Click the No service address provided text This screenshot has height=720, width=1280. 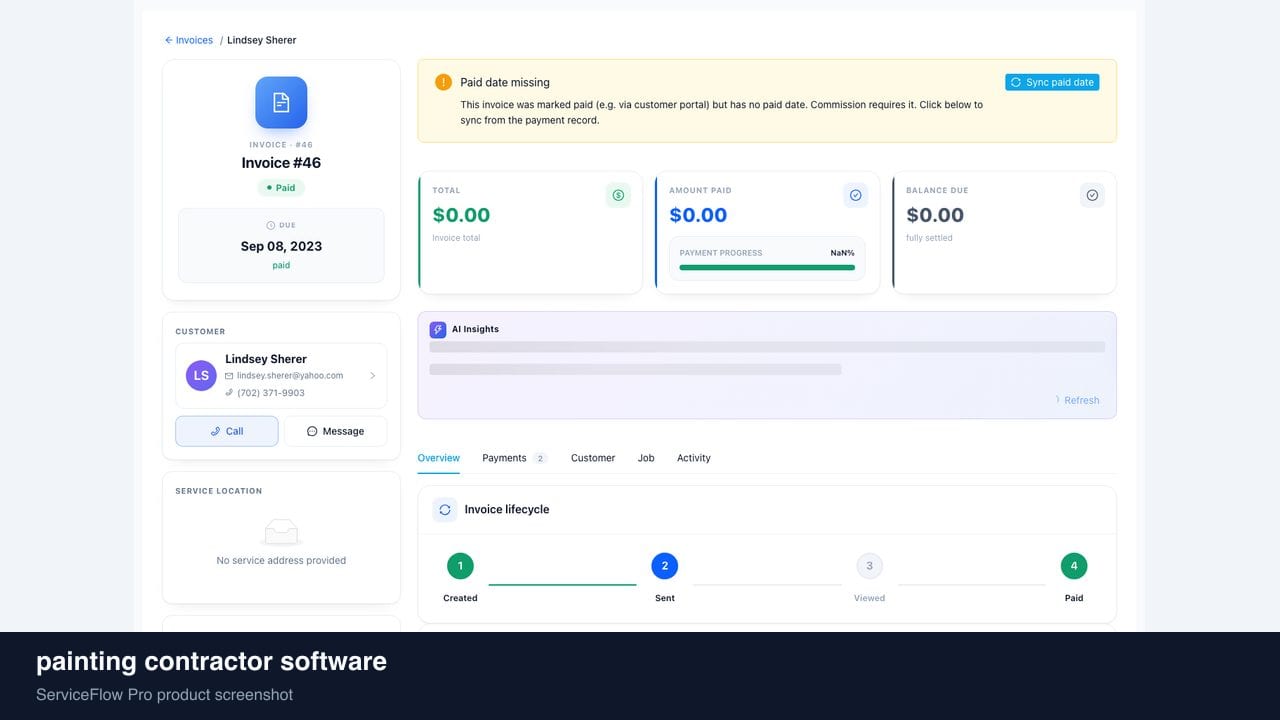281,561
